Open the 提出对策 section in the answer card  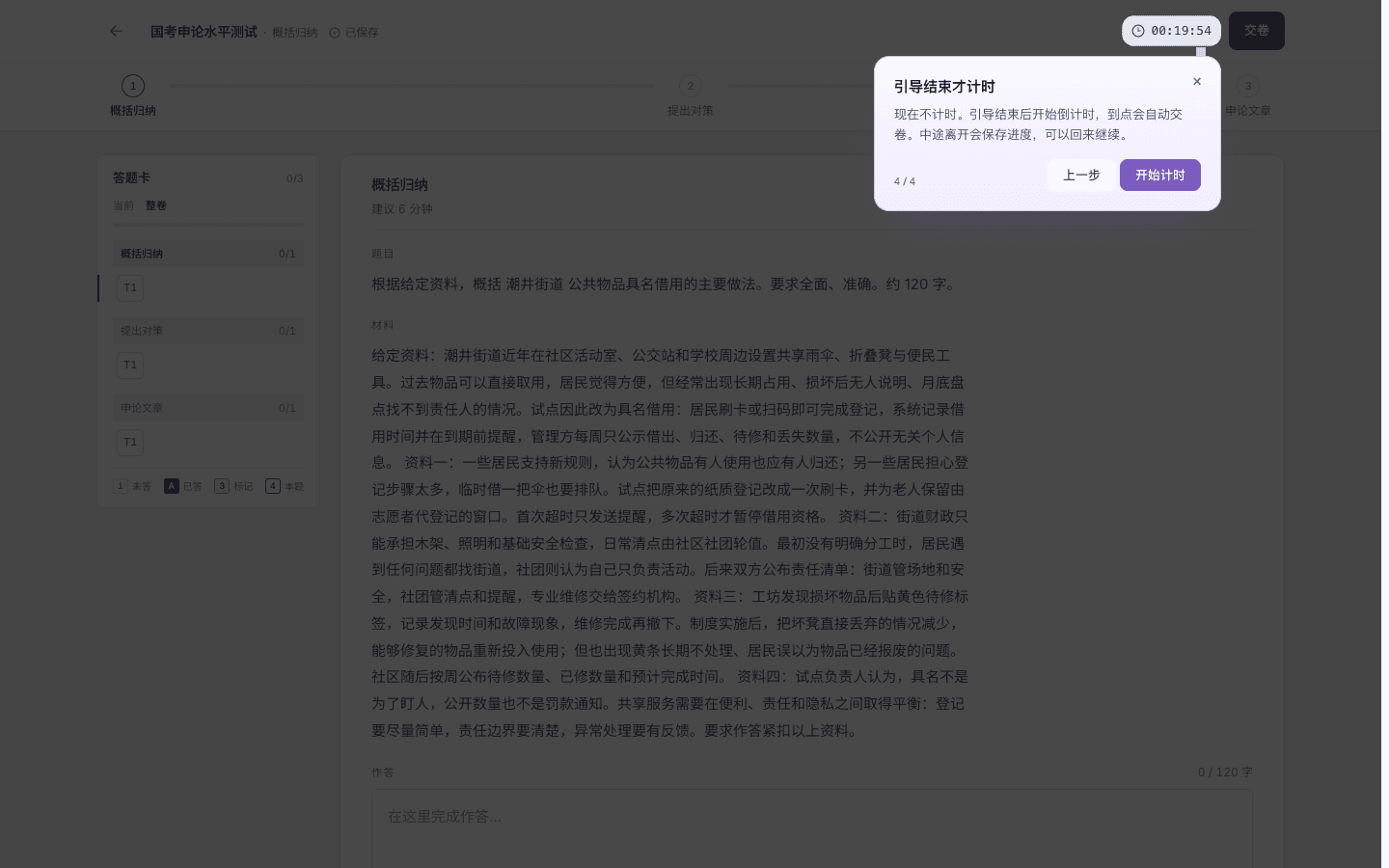coord(208,331)
